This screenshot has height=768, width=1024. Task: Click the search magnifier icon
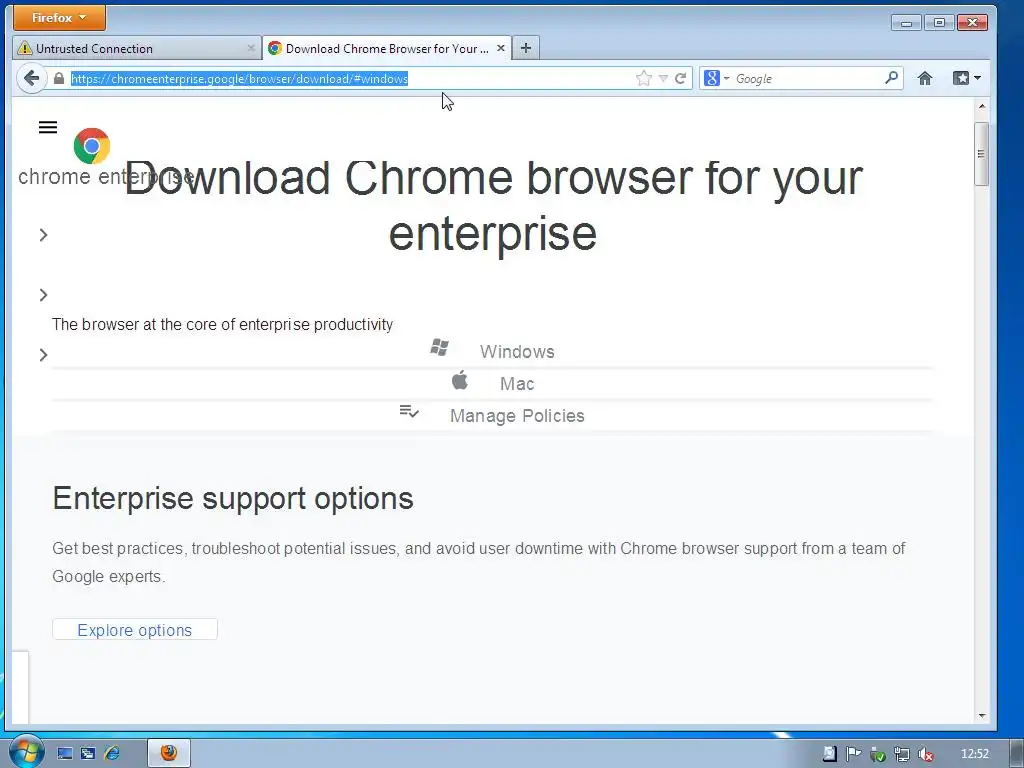click(x=891, y=78)
